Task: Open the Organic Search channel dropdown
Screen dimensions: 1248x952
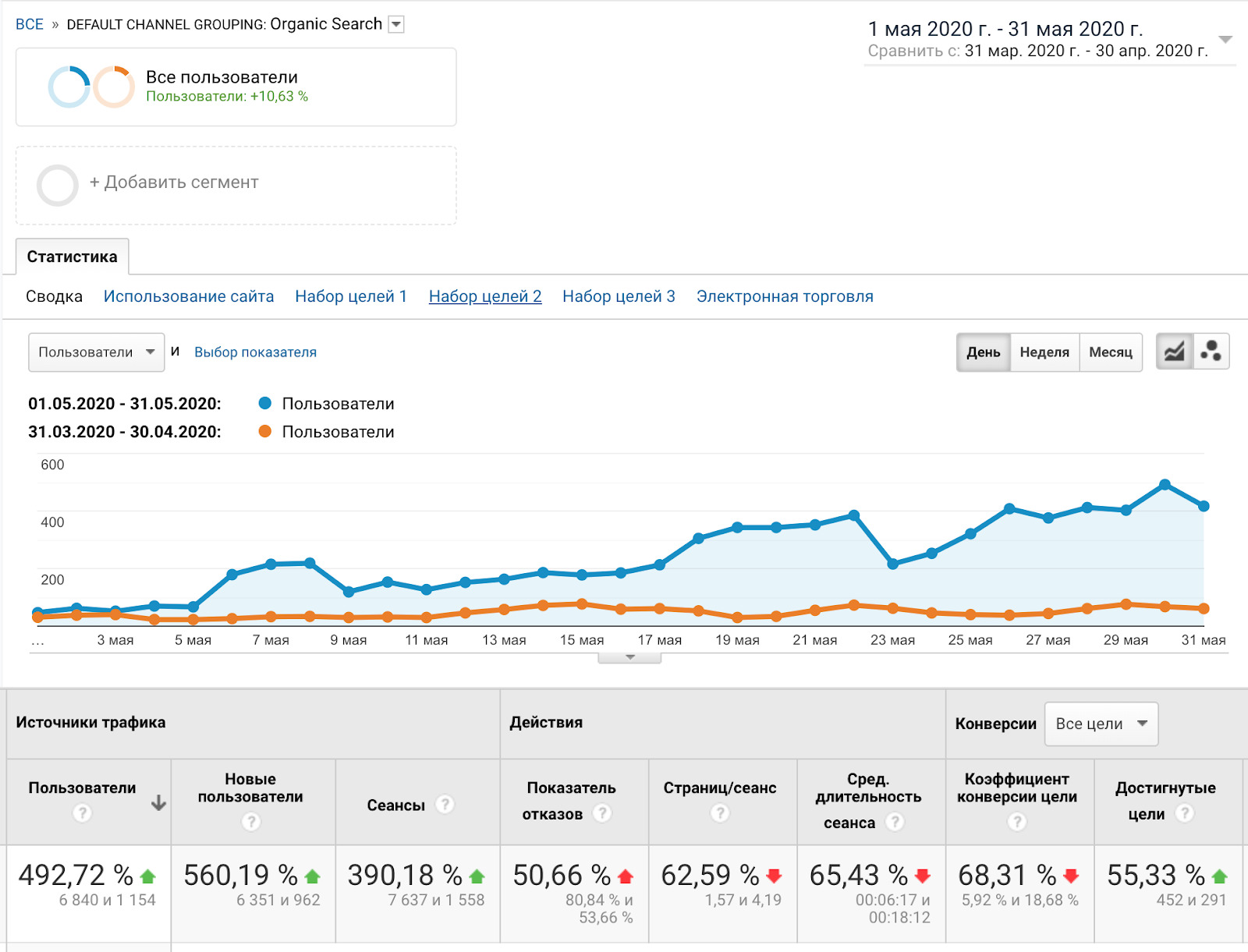Action: [x=396, y=24]
